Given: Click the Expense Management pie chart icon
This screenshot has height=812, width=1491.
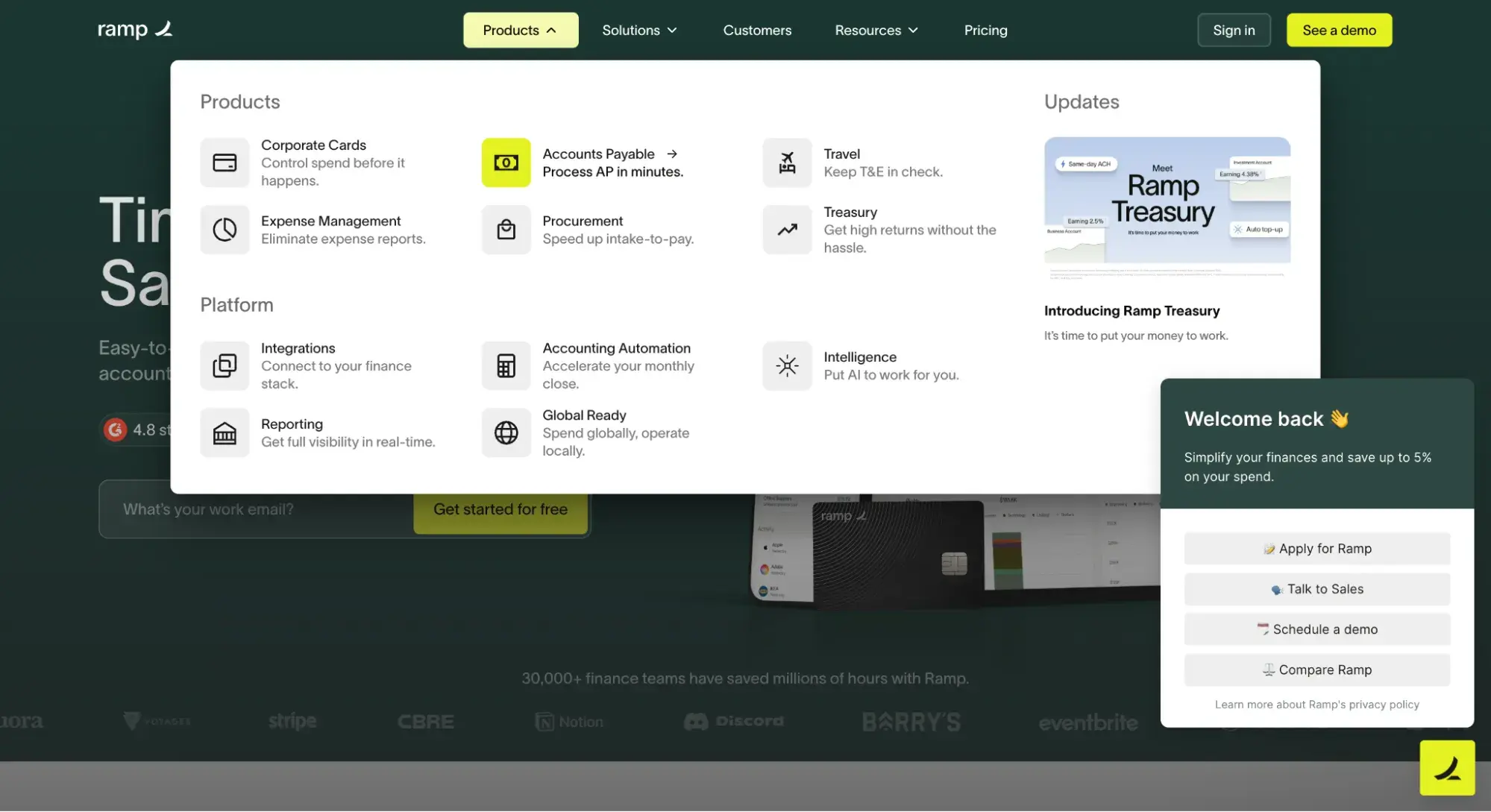Looking at the screenshot, I should point(225,230).
